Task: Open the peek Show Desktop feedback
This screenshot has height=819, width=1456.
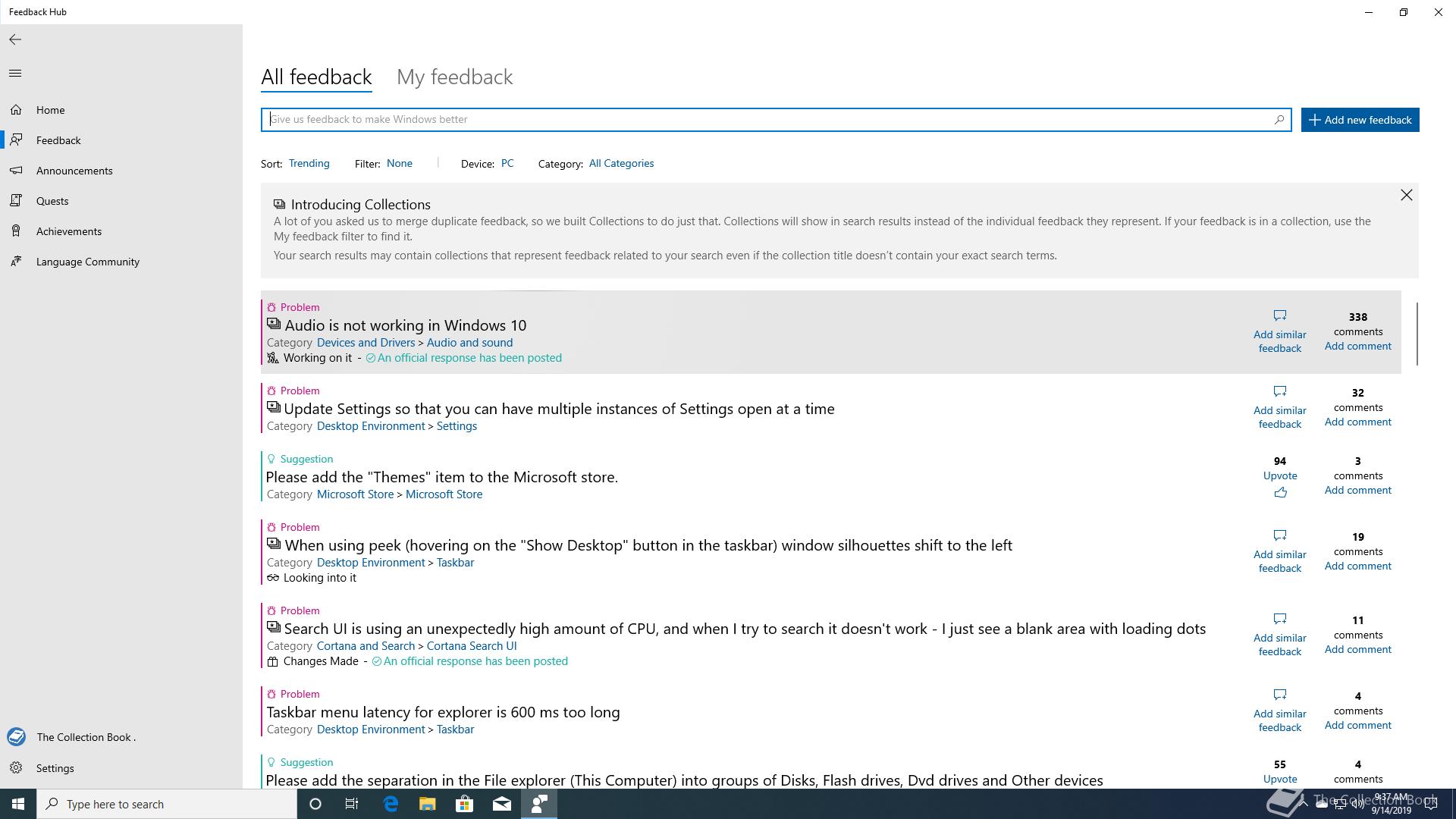Action: click(x=648, y=545)
